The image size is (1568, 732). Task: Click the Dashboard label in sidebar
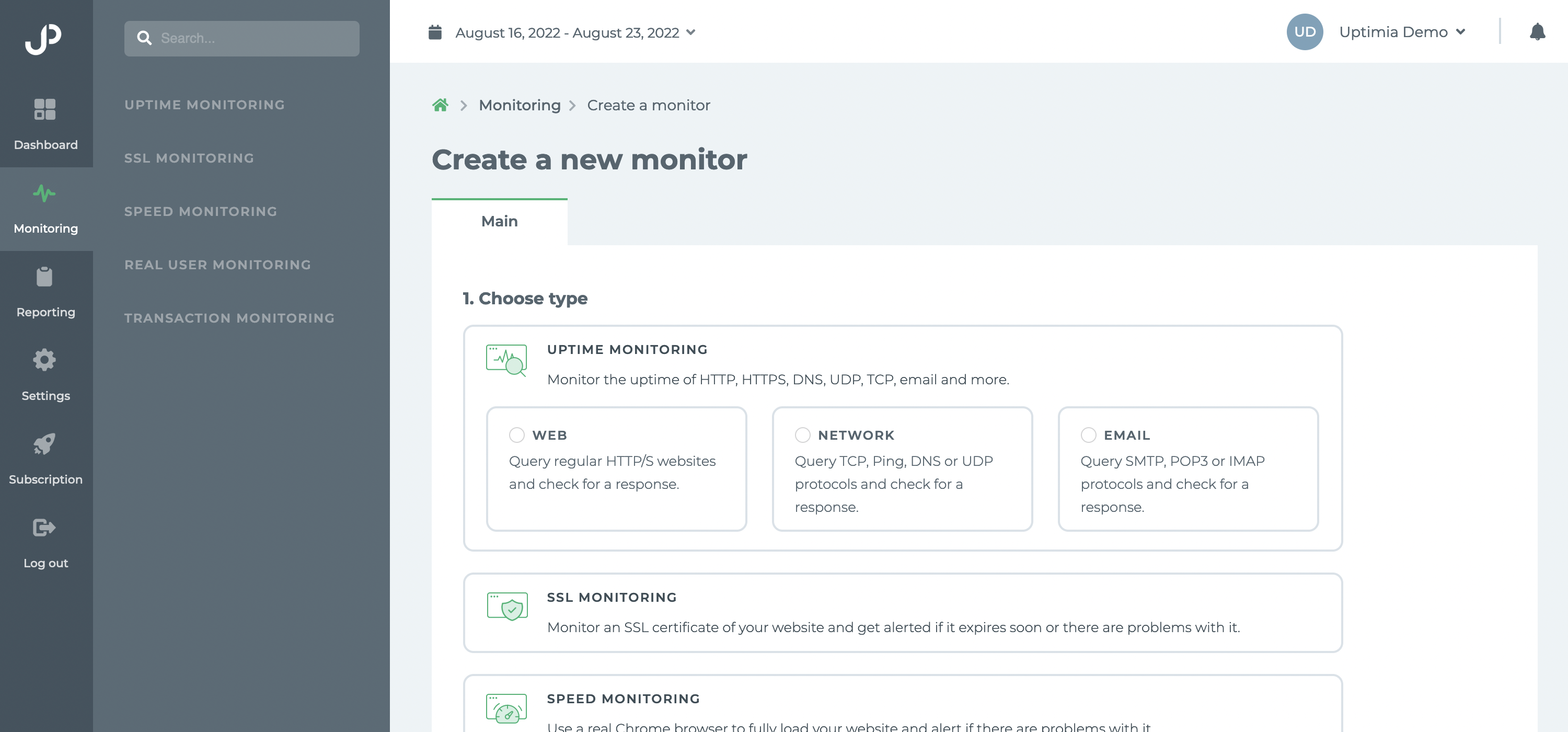pos(45,145)
